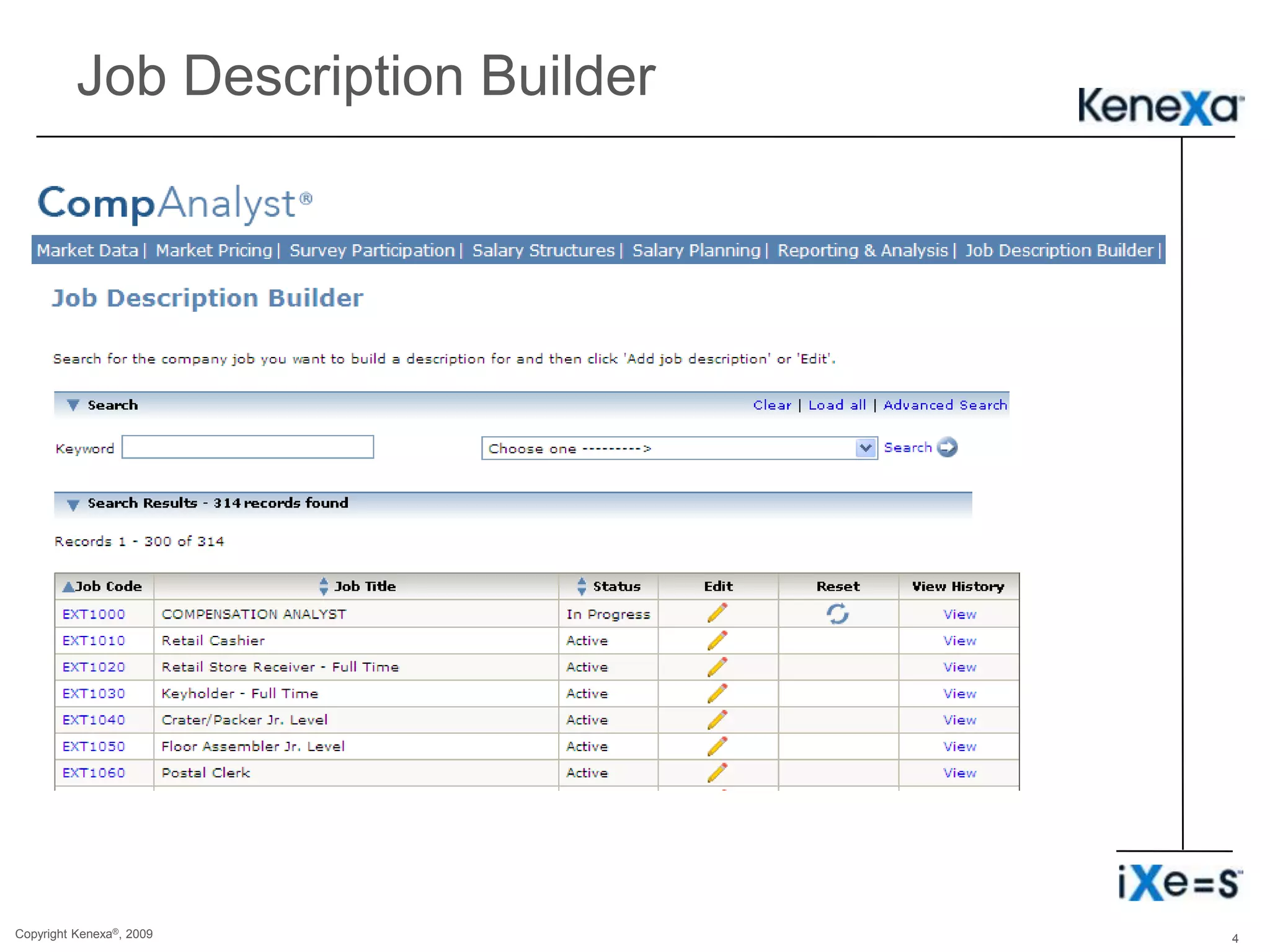1270x952 pixels.
Task: View history for COMPENSATION ANALYST
Action: [x=959, y=614]
